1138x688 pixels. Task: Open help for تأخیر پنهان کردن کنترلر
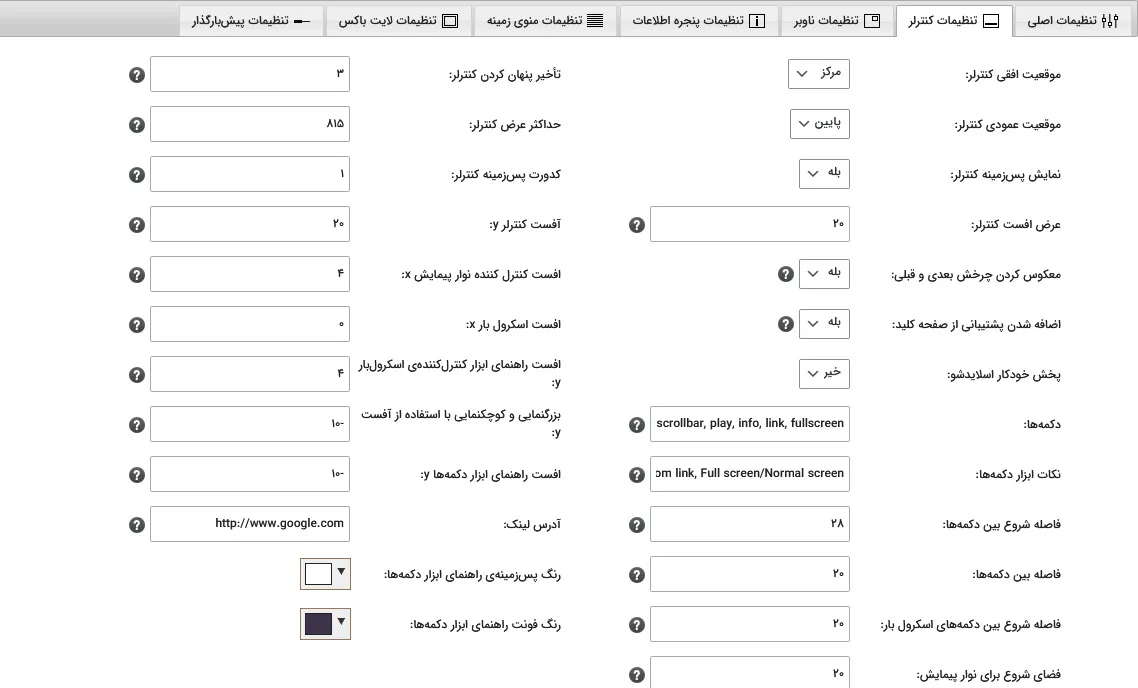(136, 75)
